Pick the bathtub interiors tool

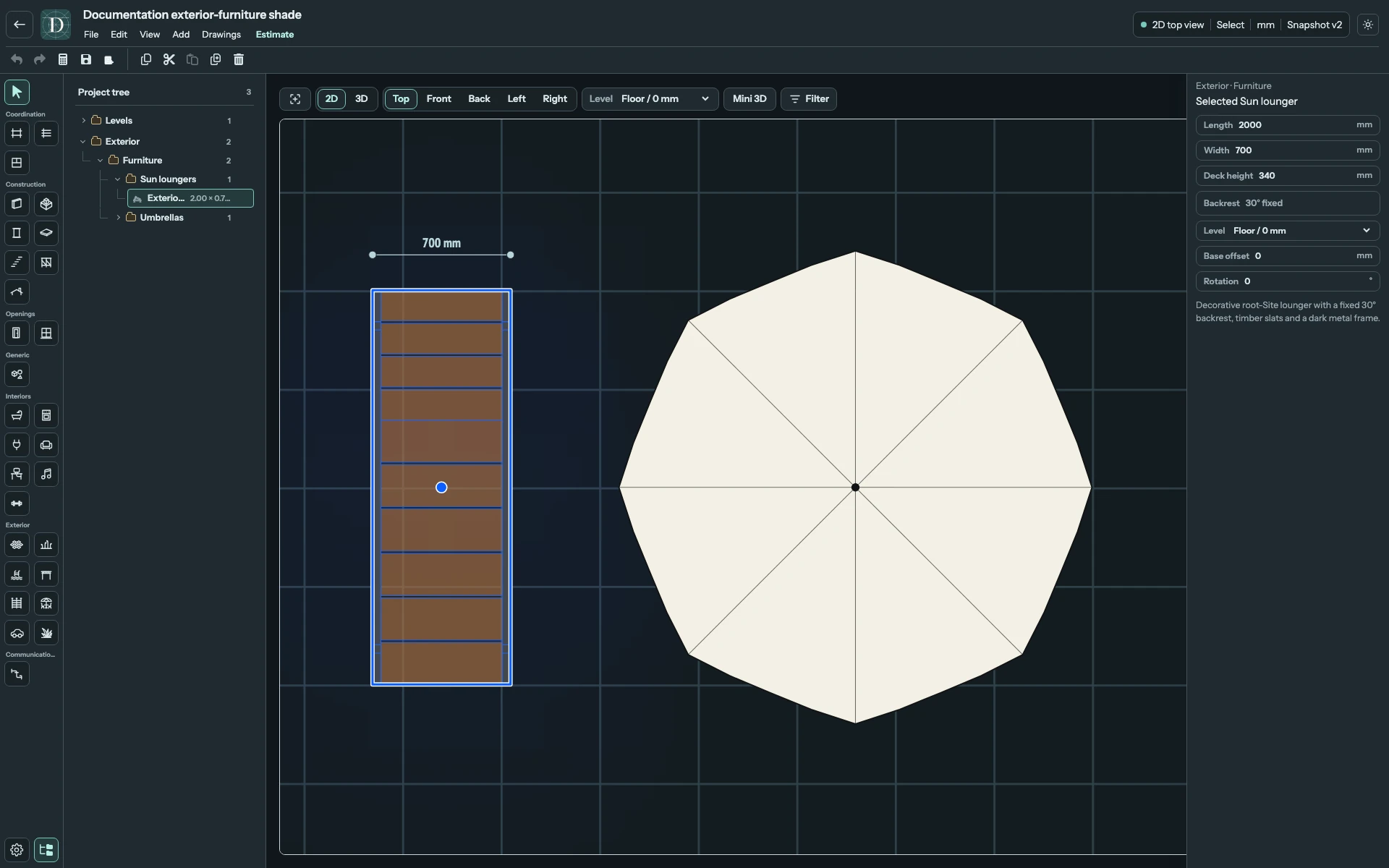(x=17, y=415)
